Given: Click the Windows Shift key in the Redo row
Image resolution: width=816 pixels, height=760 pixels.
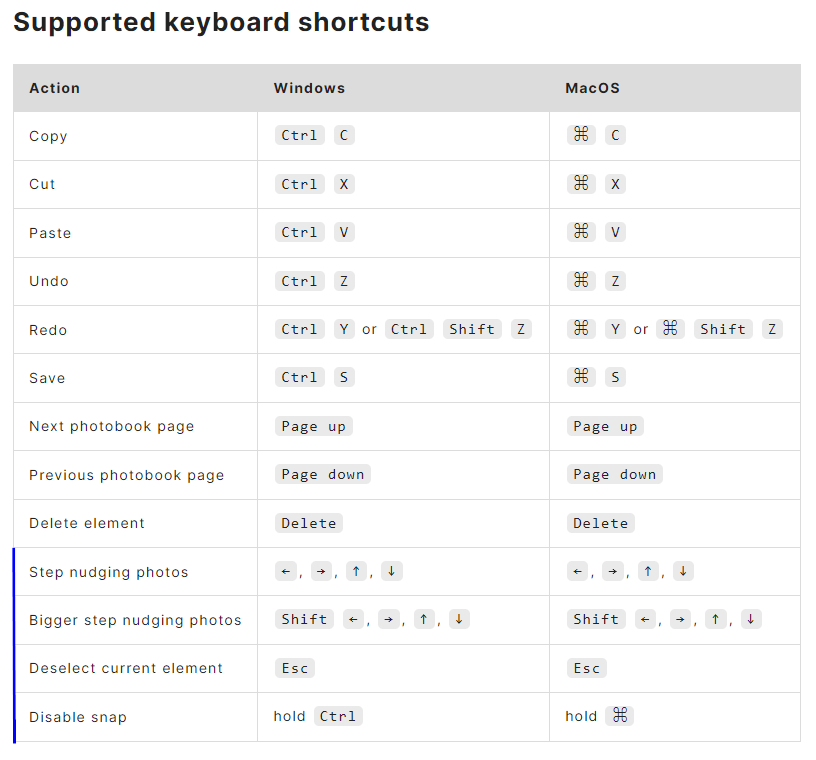Looking at the screenshot, I should [x=472, y=329].
